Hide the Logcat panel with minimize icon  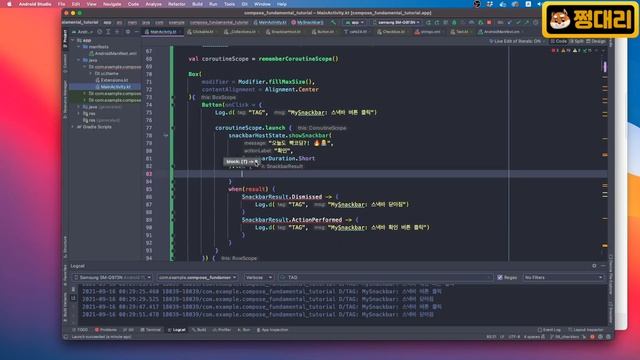[603, 266]
